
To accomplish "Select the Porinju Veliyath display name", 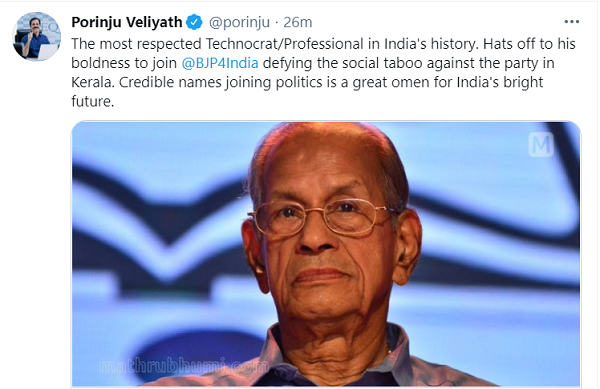I will [127, 22].
